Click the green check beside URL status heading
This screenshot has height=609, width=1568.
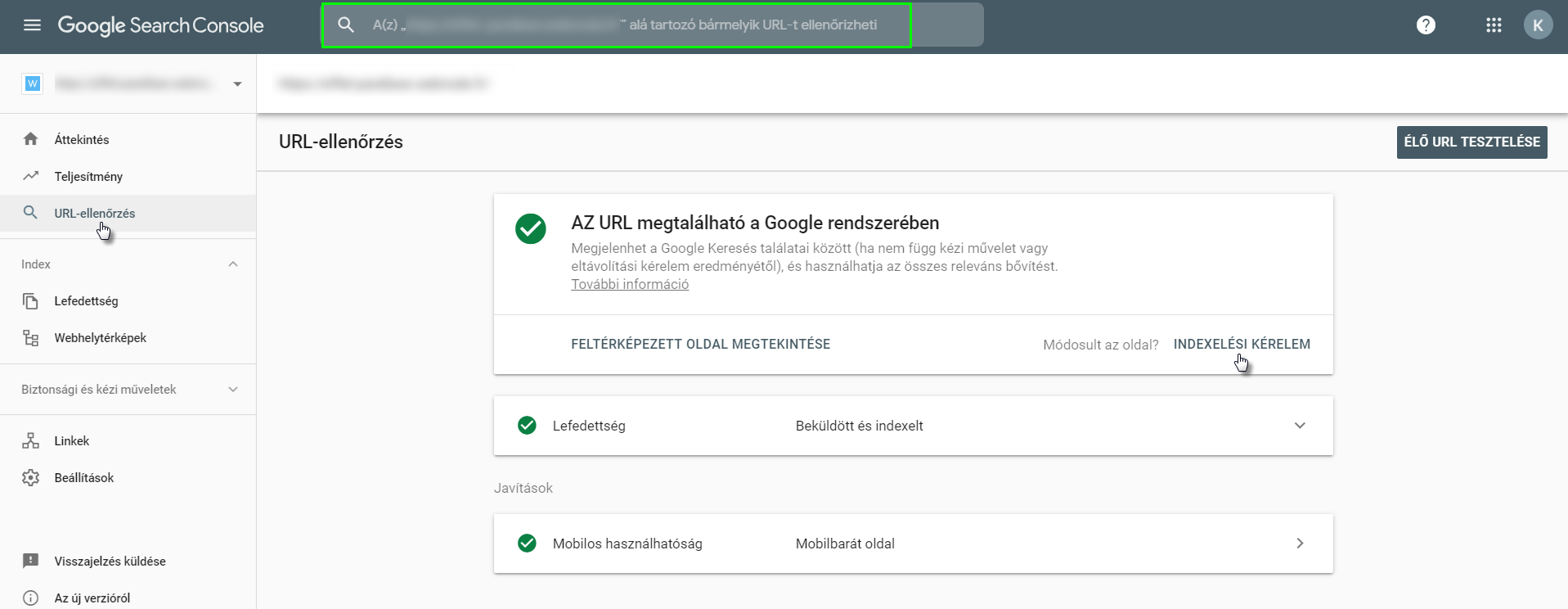click(531, 228)
